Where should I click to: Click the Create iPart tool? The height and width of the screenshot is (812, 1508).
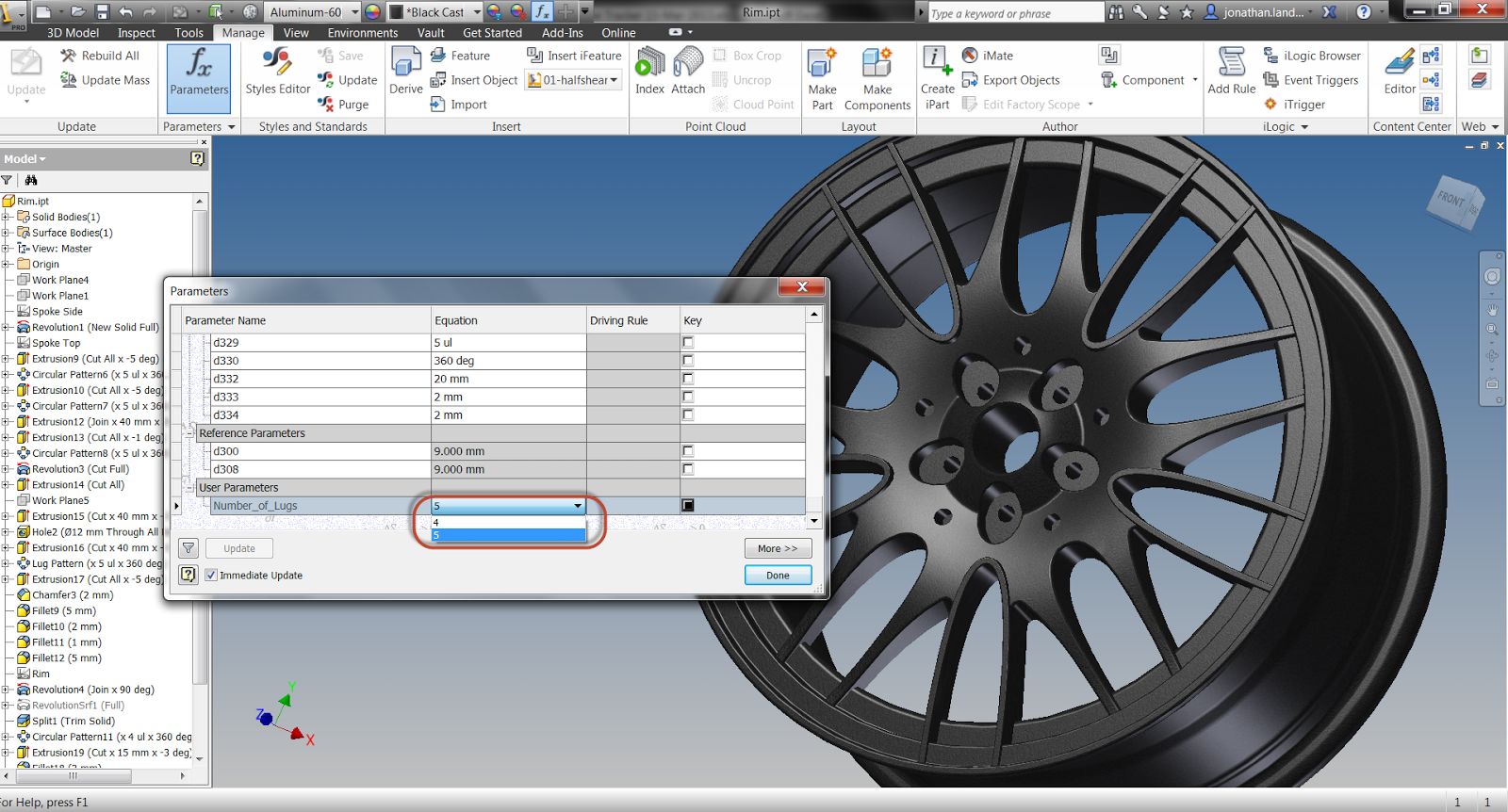pos(937,79)
